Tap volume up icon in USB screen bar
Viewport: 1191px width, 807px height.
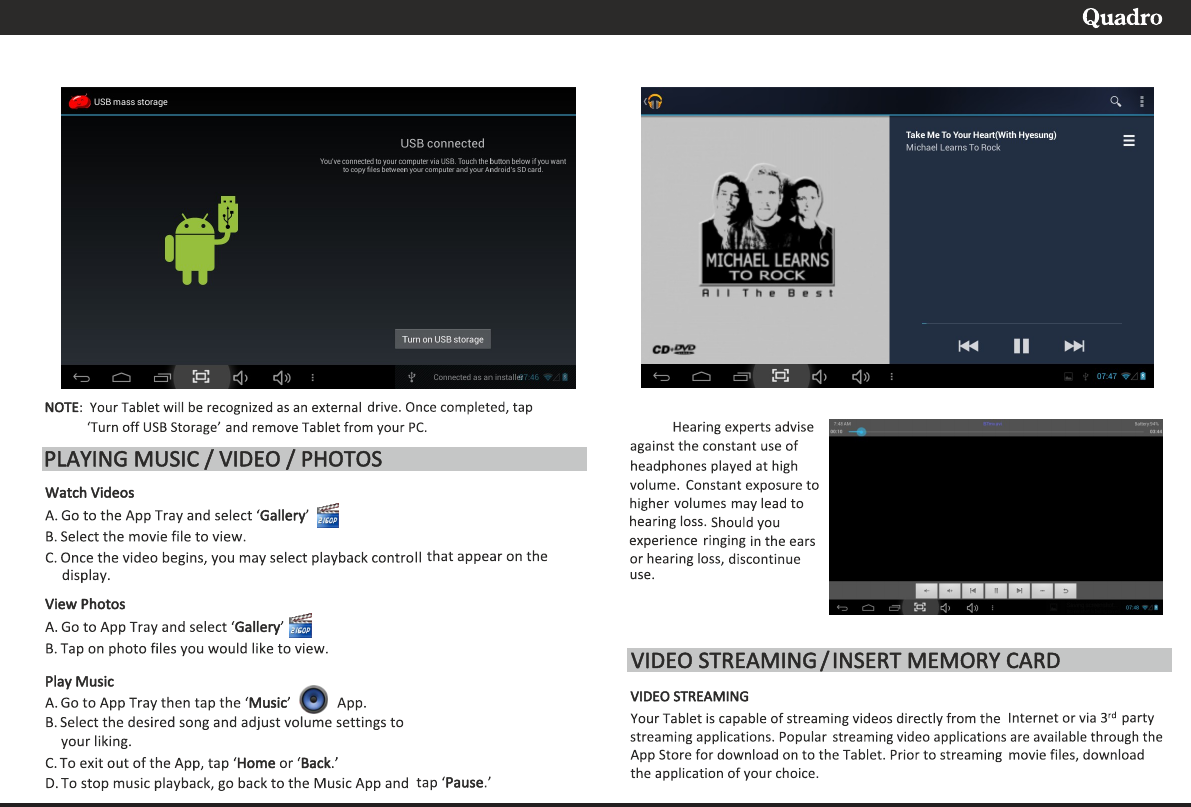[282, 377]
